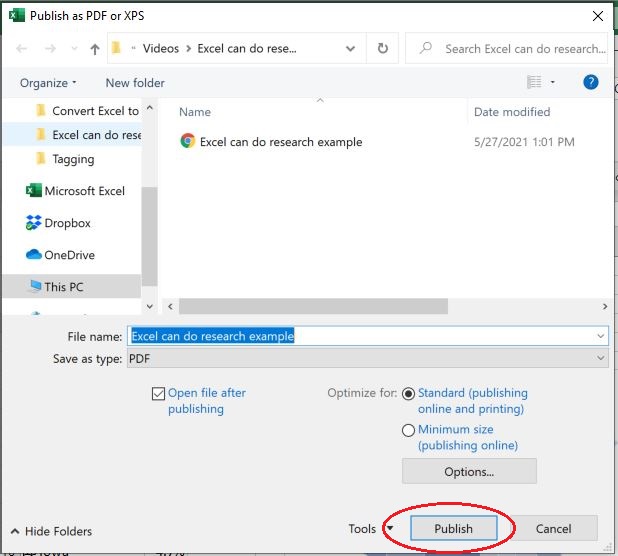
Task: Collapse with Hide Folders
Action: 51,531
